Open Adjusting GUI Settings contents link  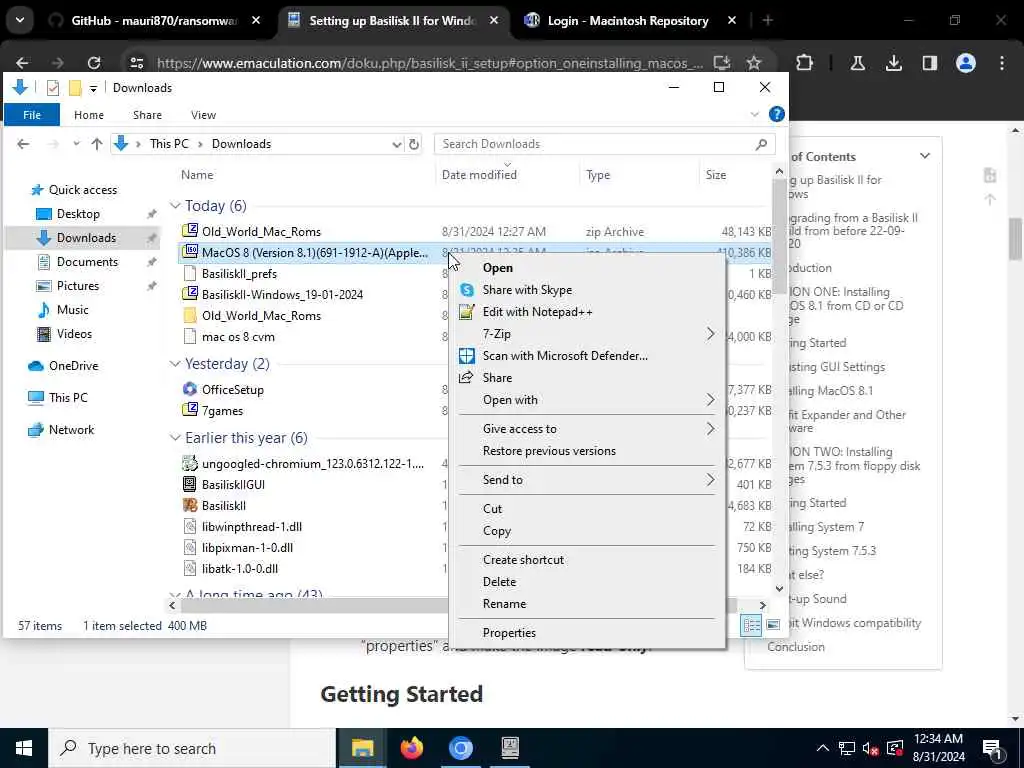836,367
